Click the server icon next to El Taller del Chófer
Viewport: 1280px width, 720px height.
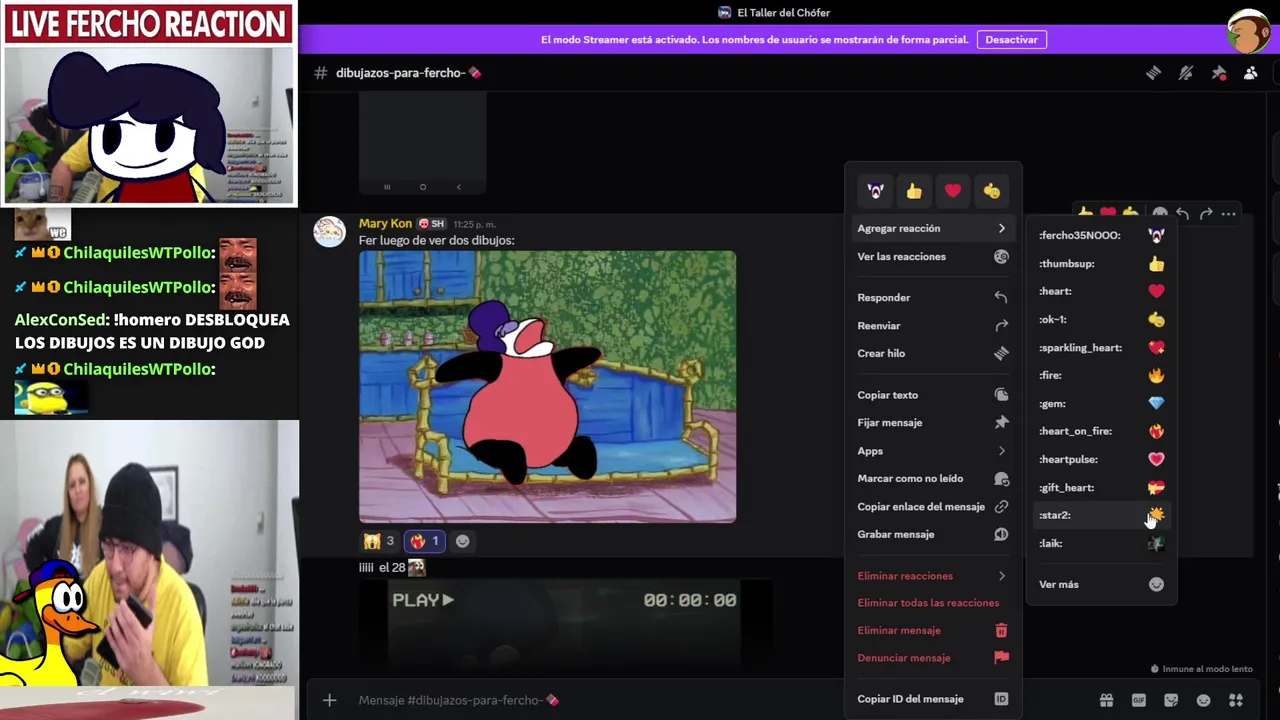(x=724, y=12)
